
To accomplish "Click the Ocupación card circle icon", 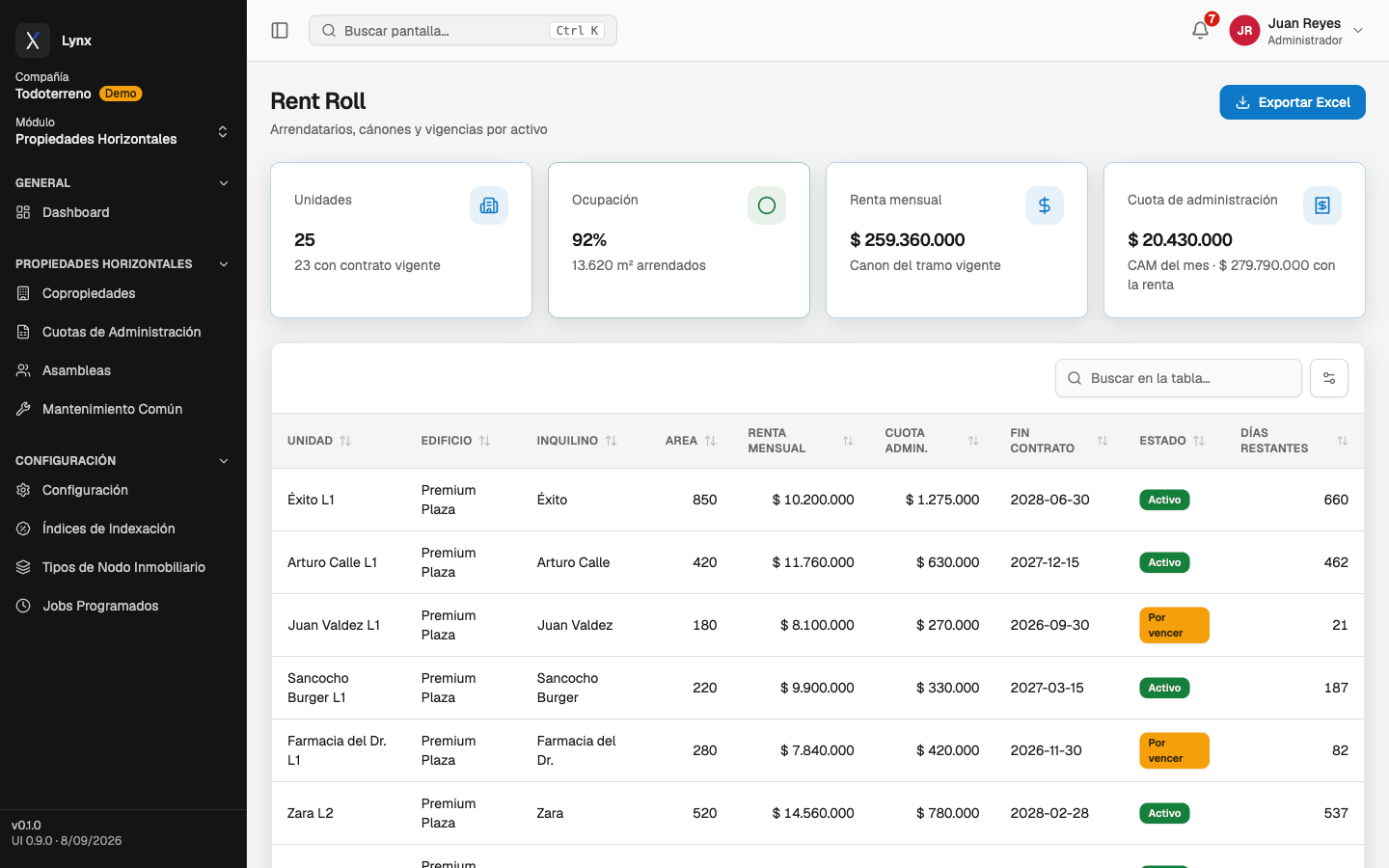I will (x=767, y=205).
